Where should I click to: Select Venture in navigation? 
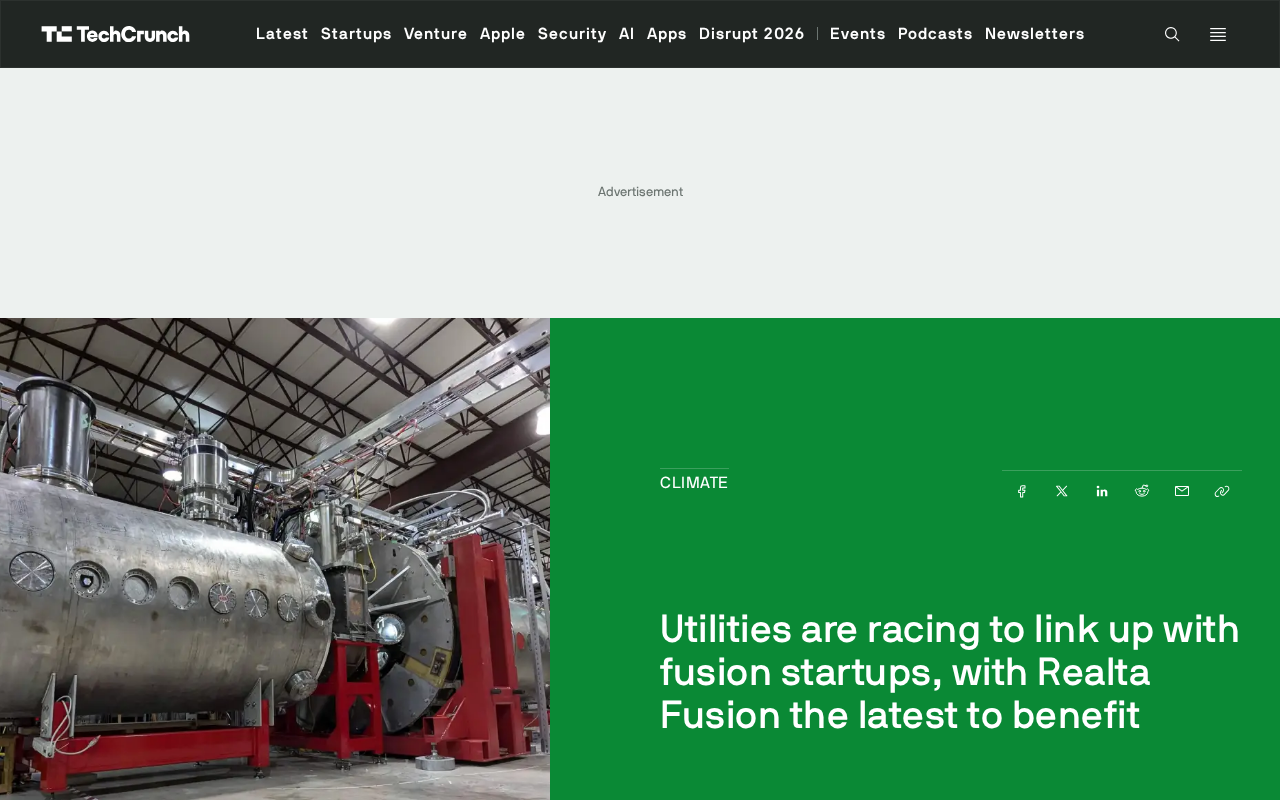436,34
